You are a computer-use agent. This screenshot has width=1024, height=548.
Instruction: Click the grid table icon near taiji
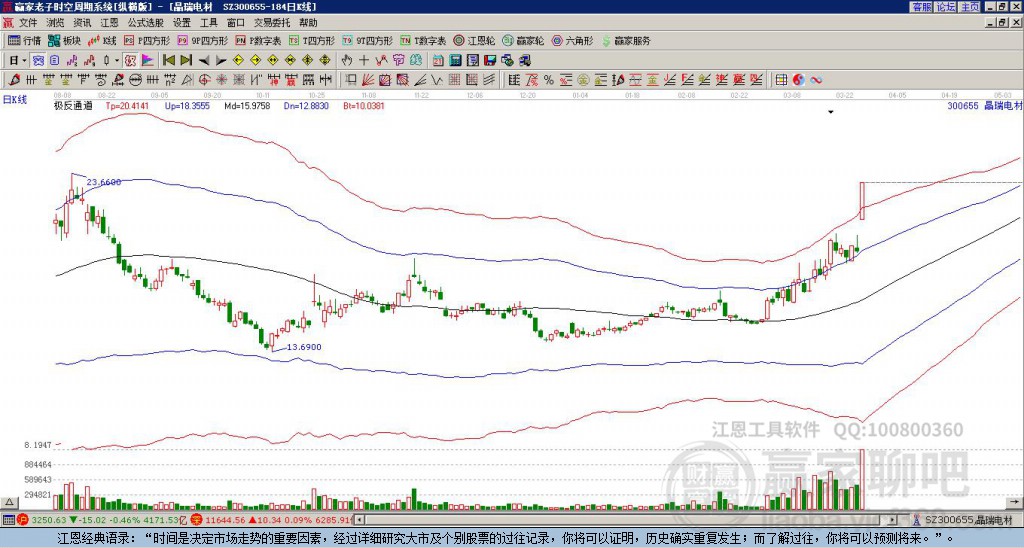pyautogui.click(x=781, y=80)
